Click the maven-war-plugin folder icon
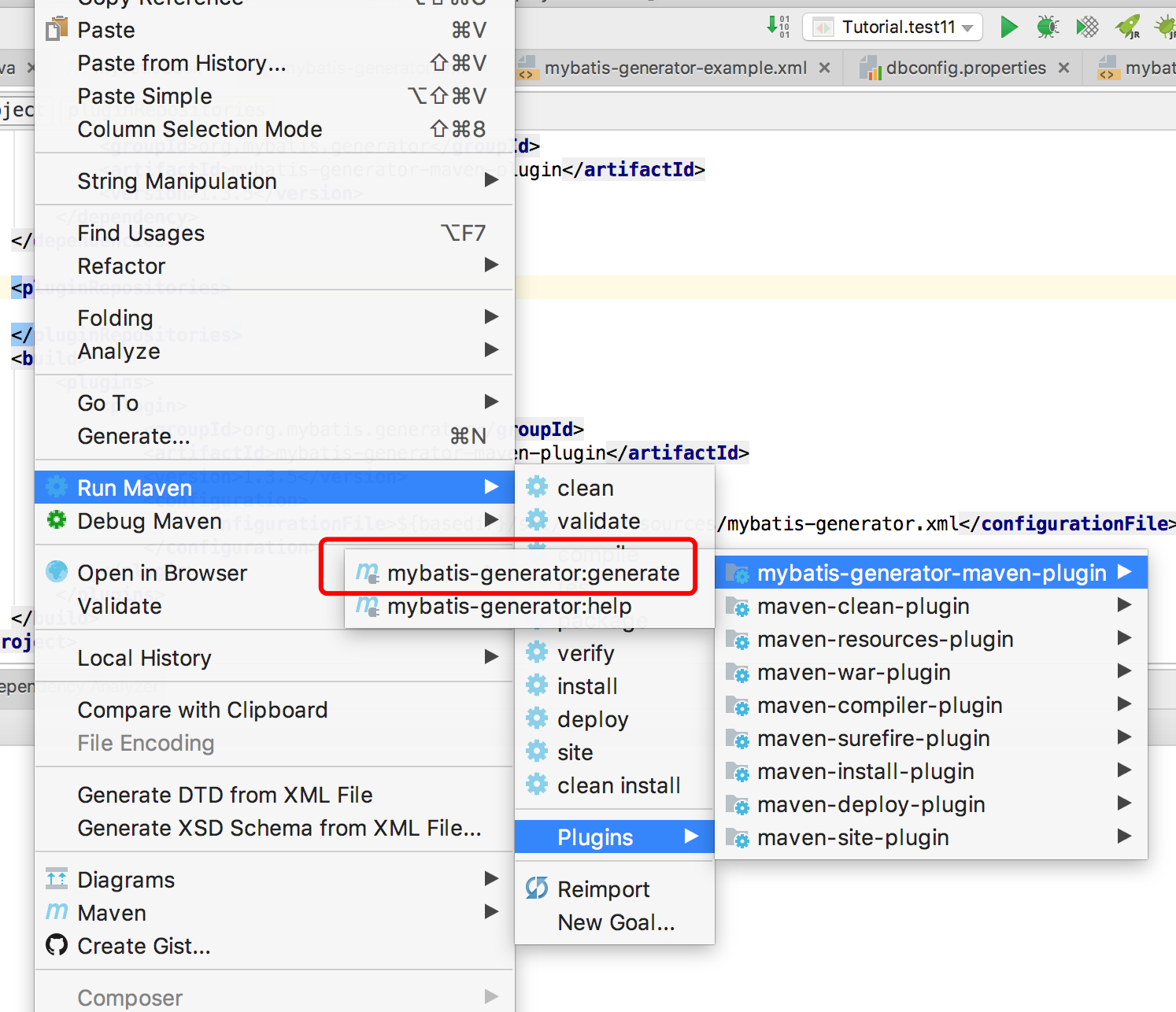The height and width of the screenshot is (1012, 1176). click(738, 672)
